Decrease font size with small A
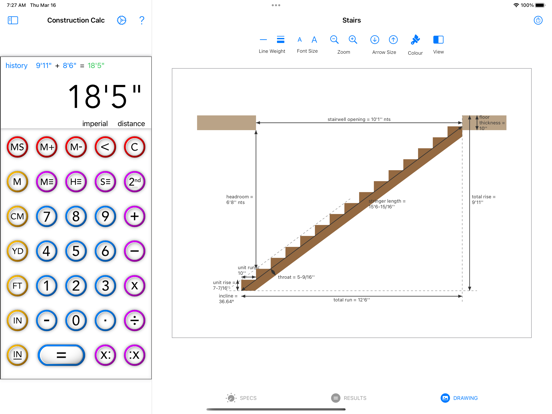Viewport: 552px width, 414px height. click(300, 40)
